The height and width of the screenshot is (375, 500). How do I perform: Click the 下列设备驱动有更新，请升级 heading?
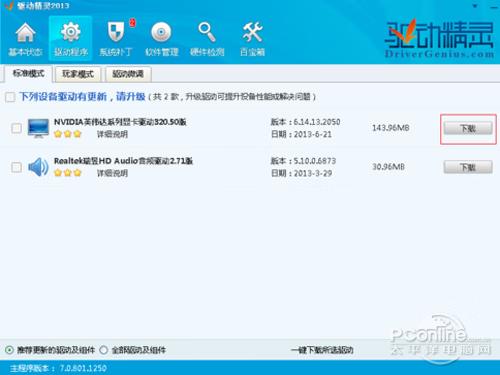(x=82, y=97)
